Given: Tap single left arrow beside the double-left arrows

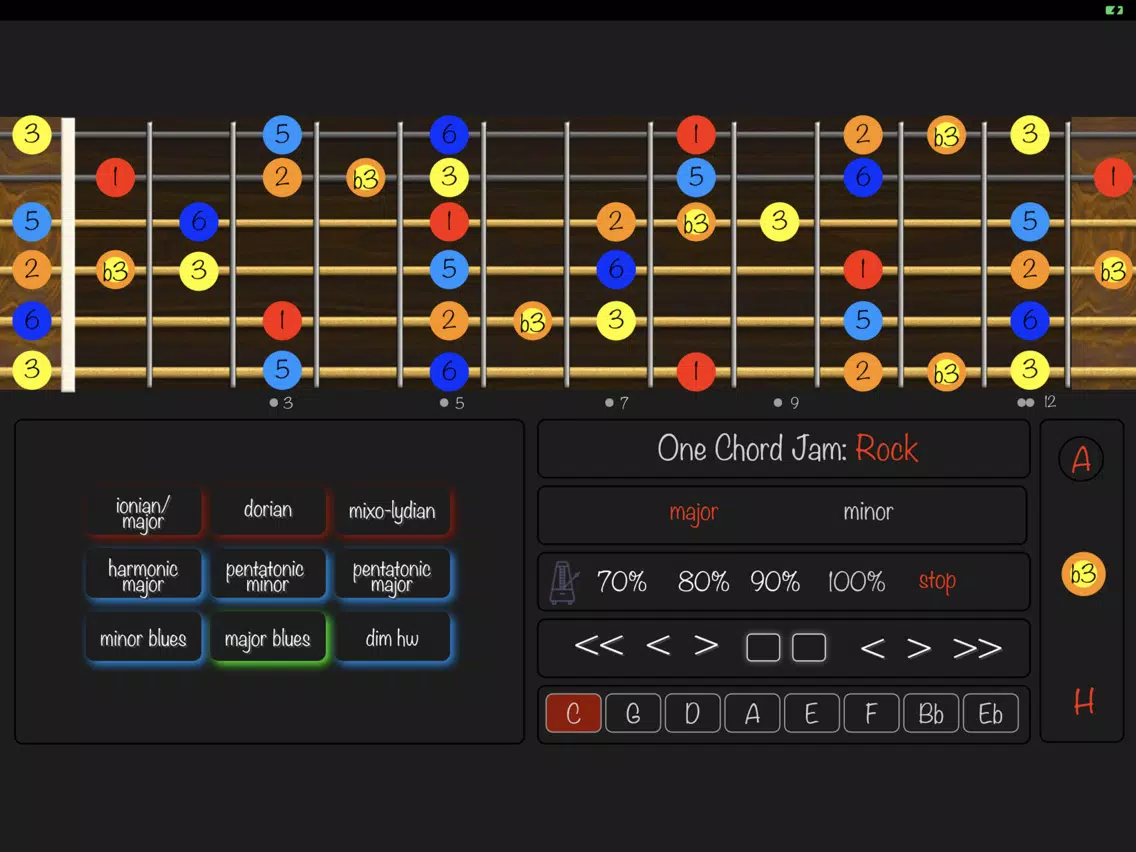Looking at the screenshot, I should [x=658, y=645].
